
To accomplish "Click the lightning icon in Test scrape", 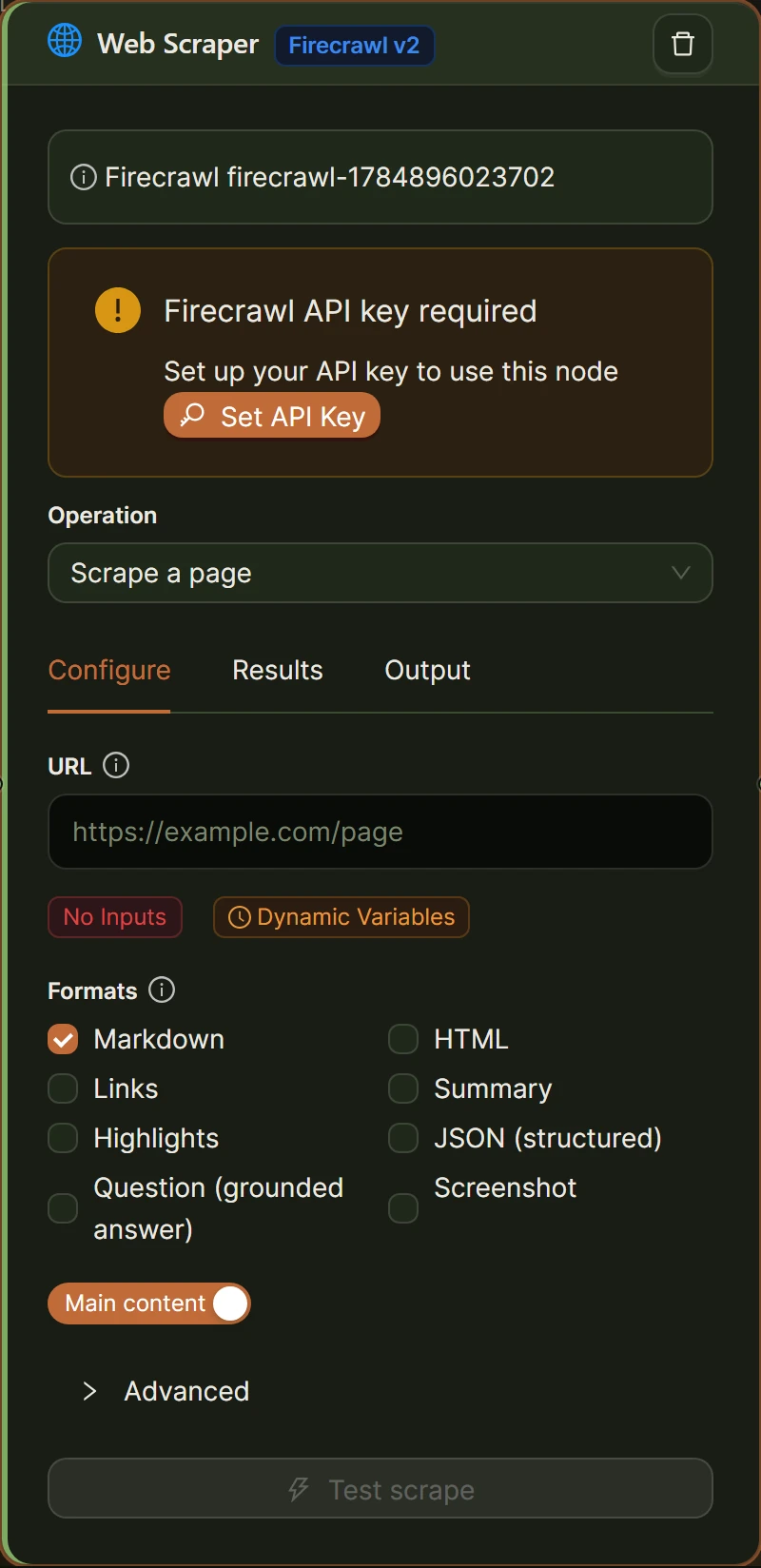I will point(299,1489).
